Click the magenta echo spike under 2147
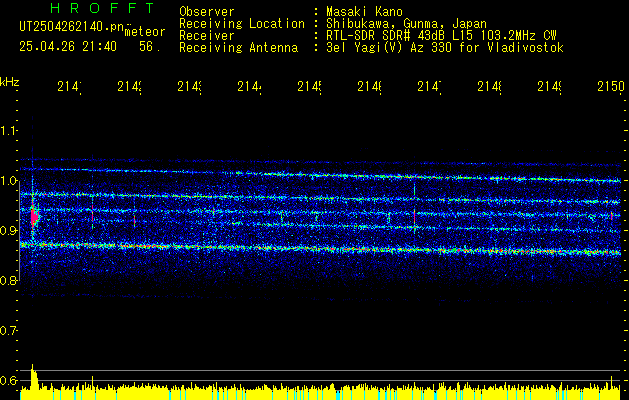This screenshot has height=400, width=629. pos(414,217)
